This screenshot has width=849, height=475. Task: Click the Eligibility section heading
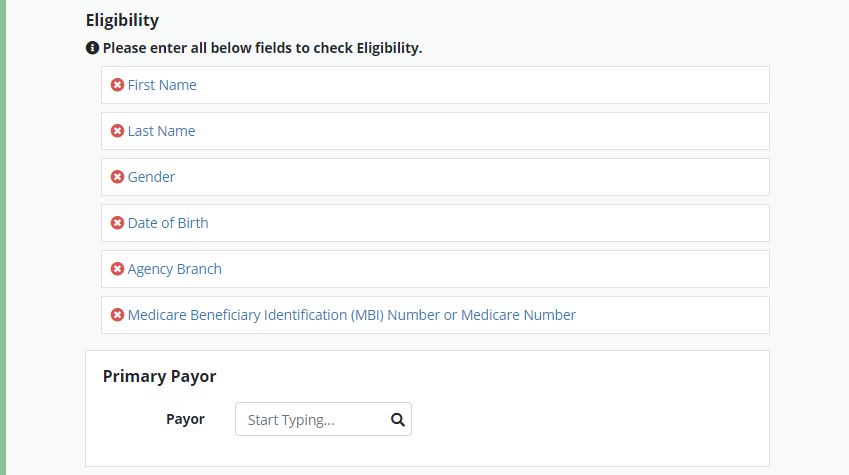122,20
